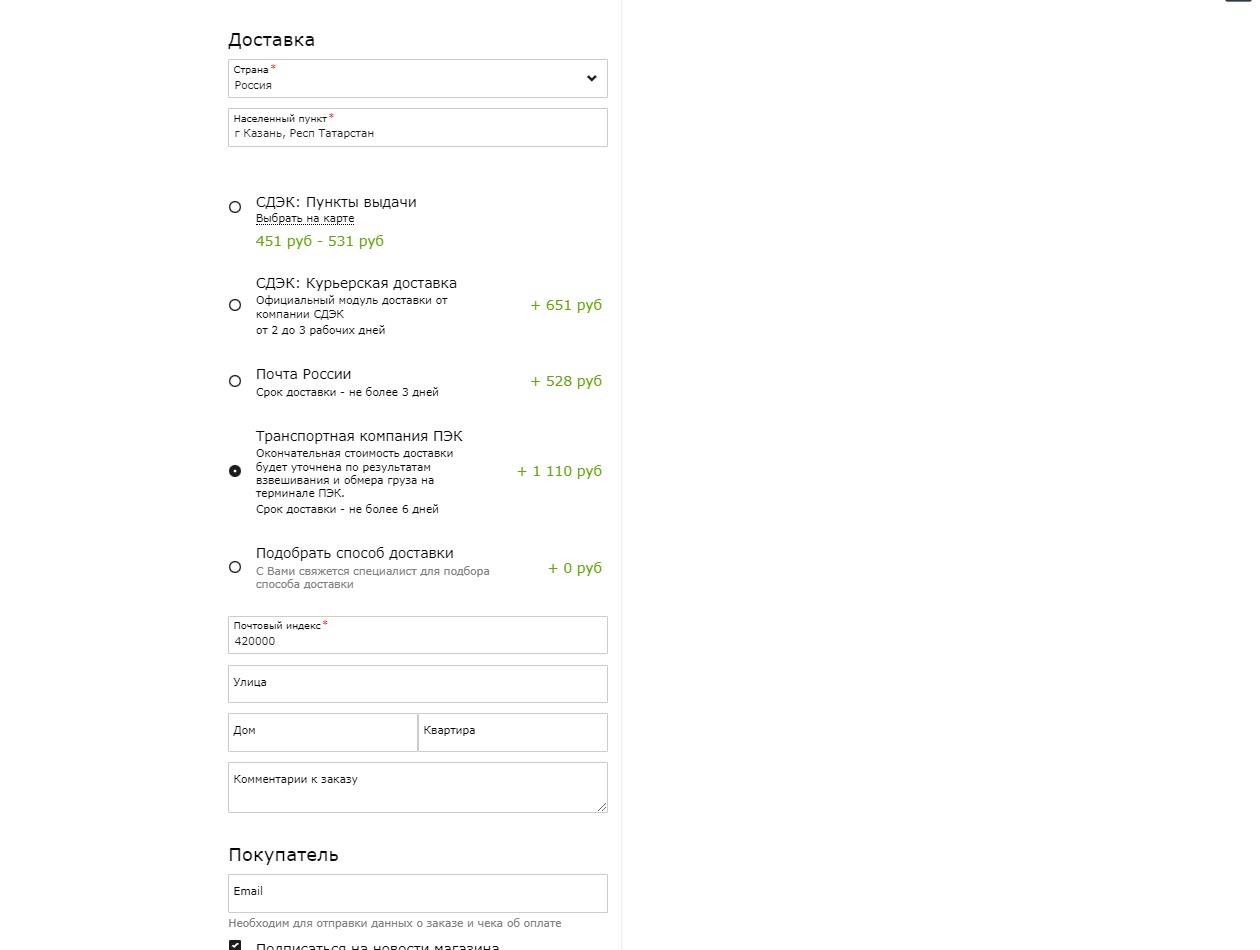
Task: Grab the comment textarea resize handle
Action: 601,806
